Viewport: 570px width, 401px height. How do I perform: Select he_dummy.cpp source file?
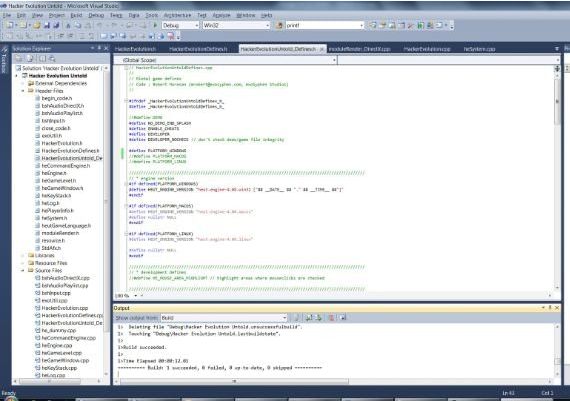59,330
